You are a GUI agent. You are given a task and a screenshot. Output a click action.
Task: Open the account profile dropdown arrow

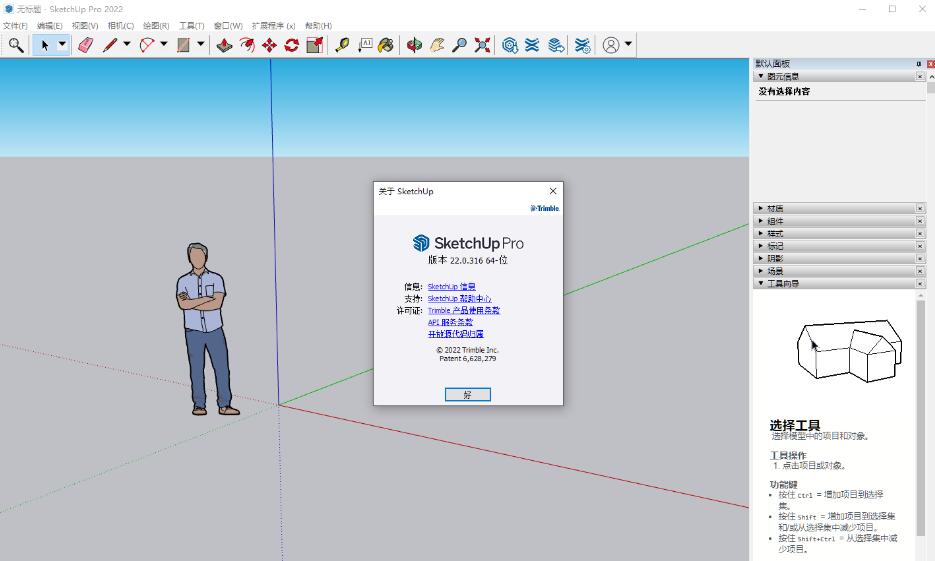[x=628, y=45]
